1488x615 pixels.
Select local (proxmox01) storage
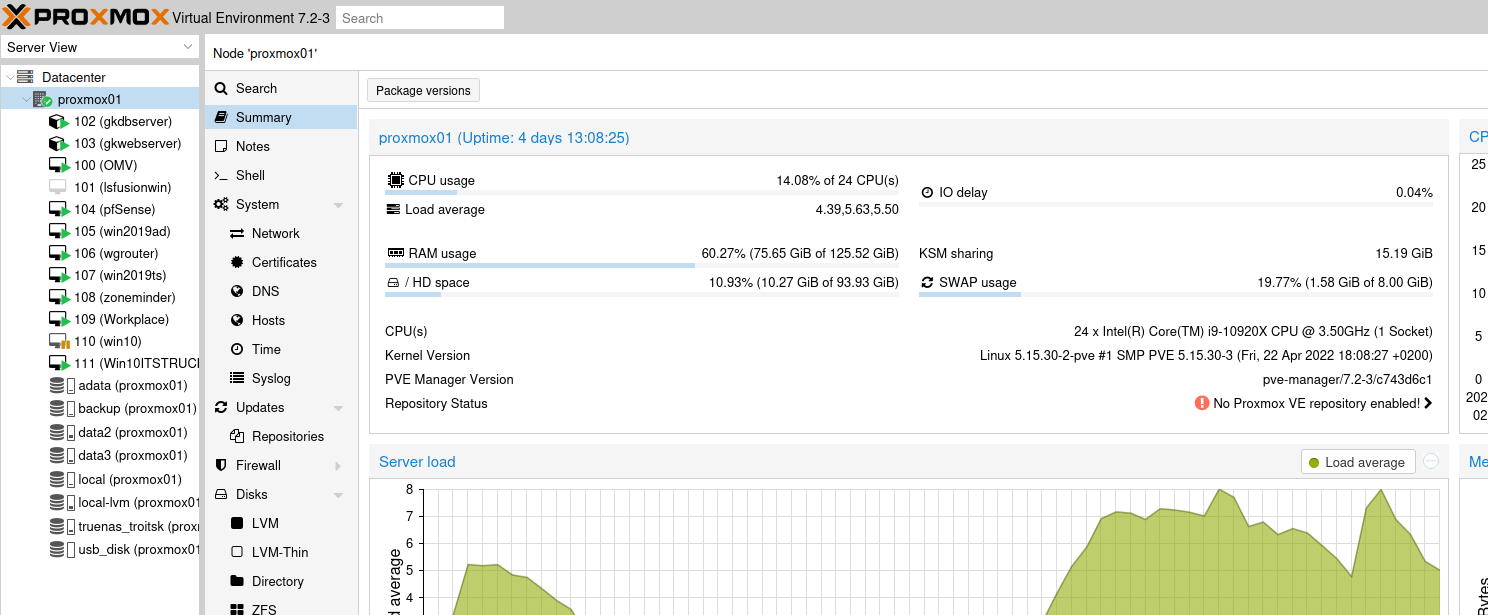tap(100, 479)
